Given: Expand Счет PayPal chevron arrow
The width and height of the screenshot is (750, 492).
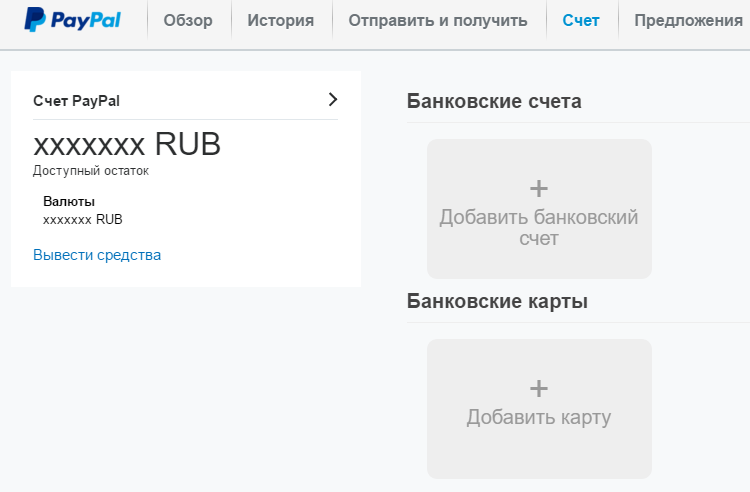Looking at the screenshot, I should [x=333, y=99].
